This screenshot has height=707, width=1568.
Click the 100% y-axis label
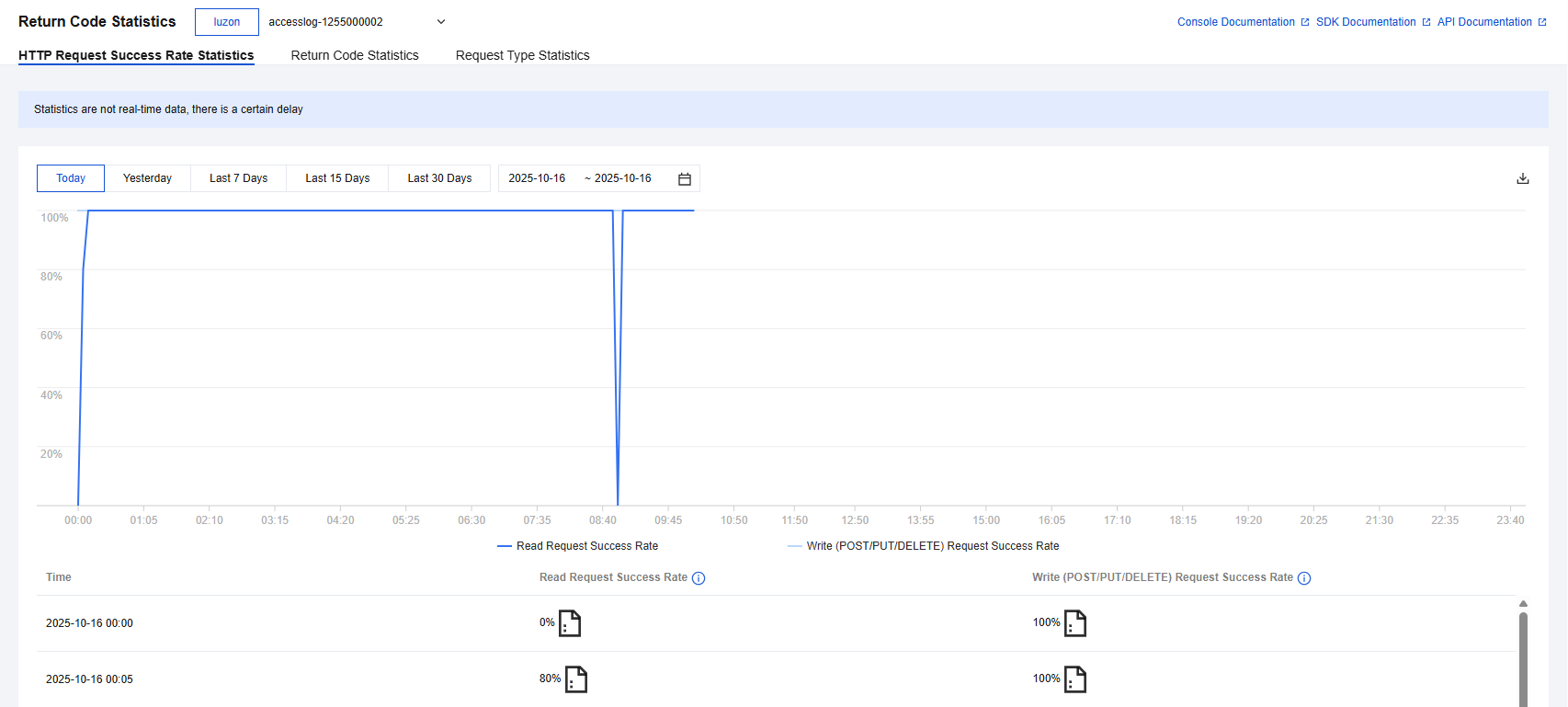tap(54, 218)
